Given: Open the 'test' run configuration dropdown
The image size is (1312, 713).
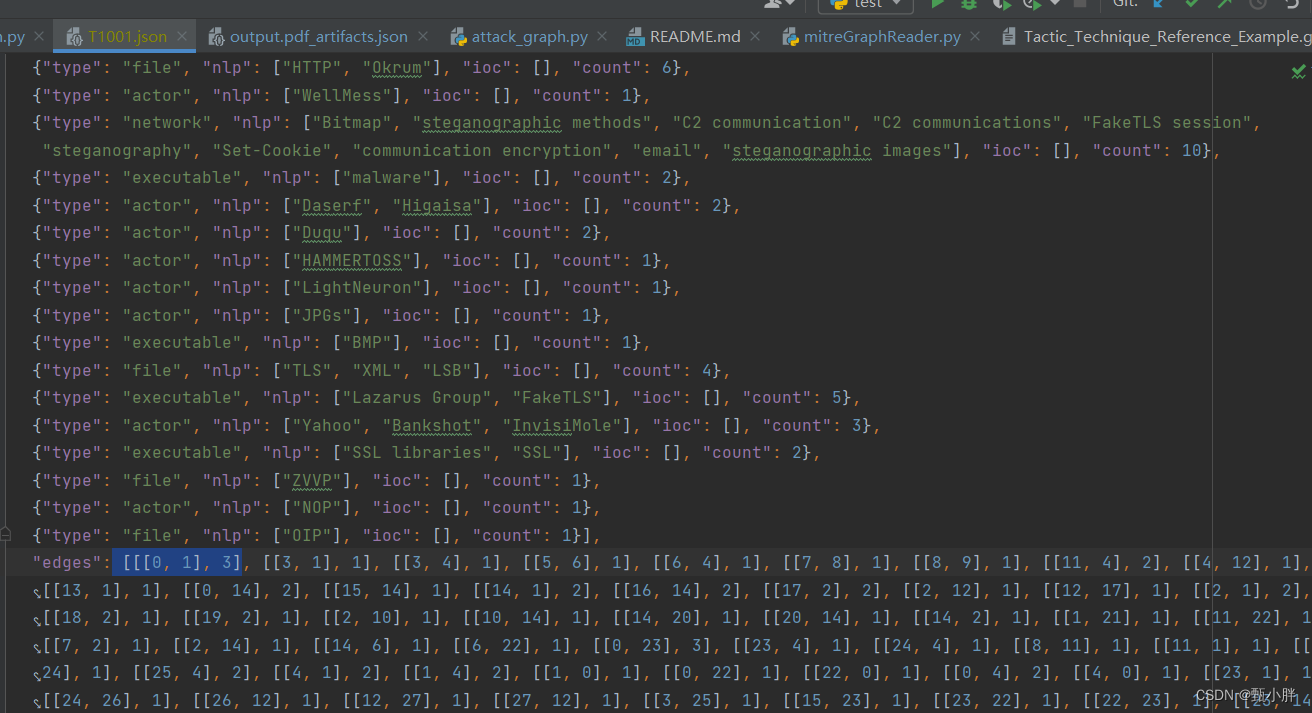Looking at the screenshot, I should 866,4.
